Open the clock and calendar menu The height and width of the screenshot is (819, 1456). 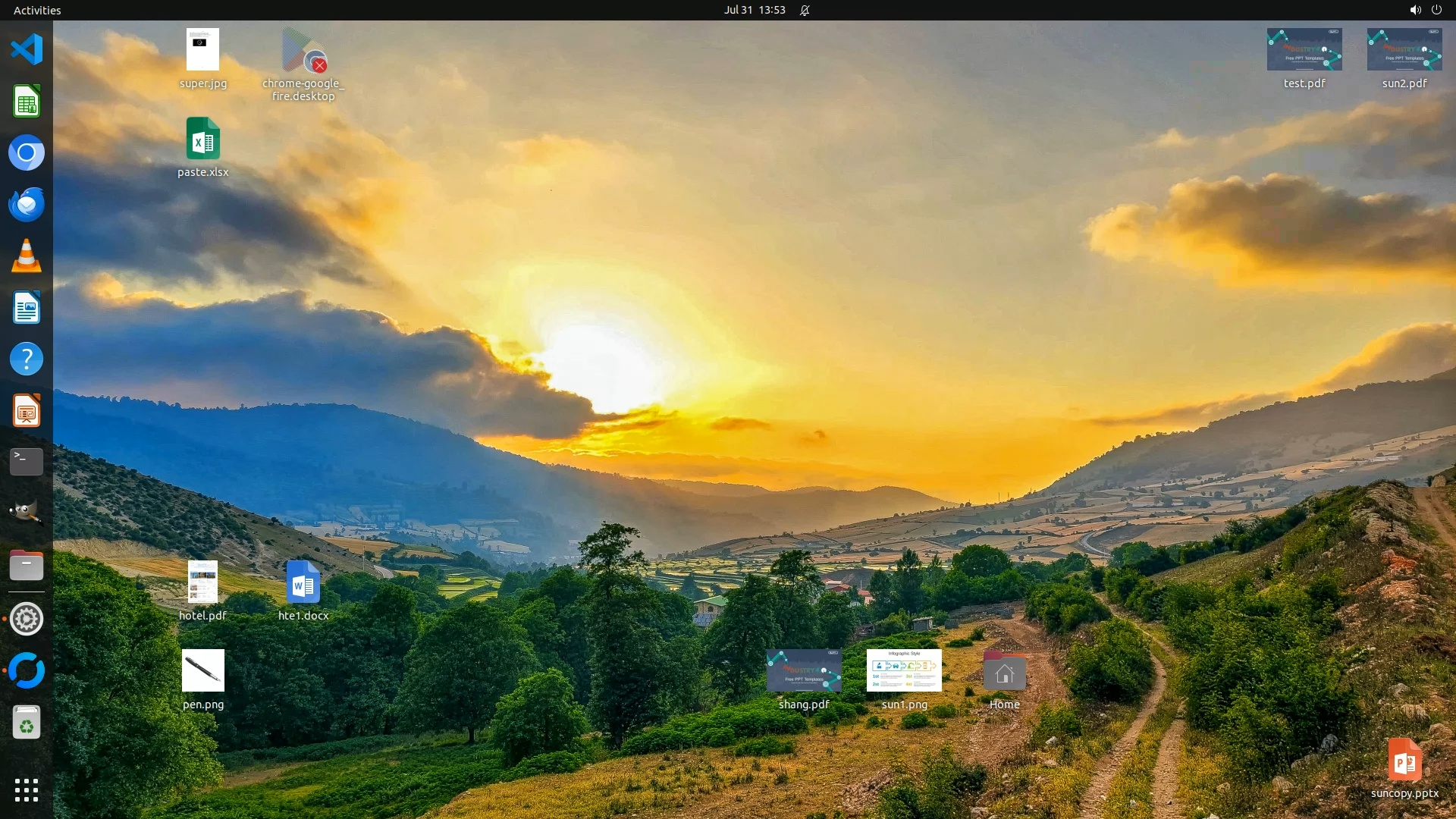[754, 10]
